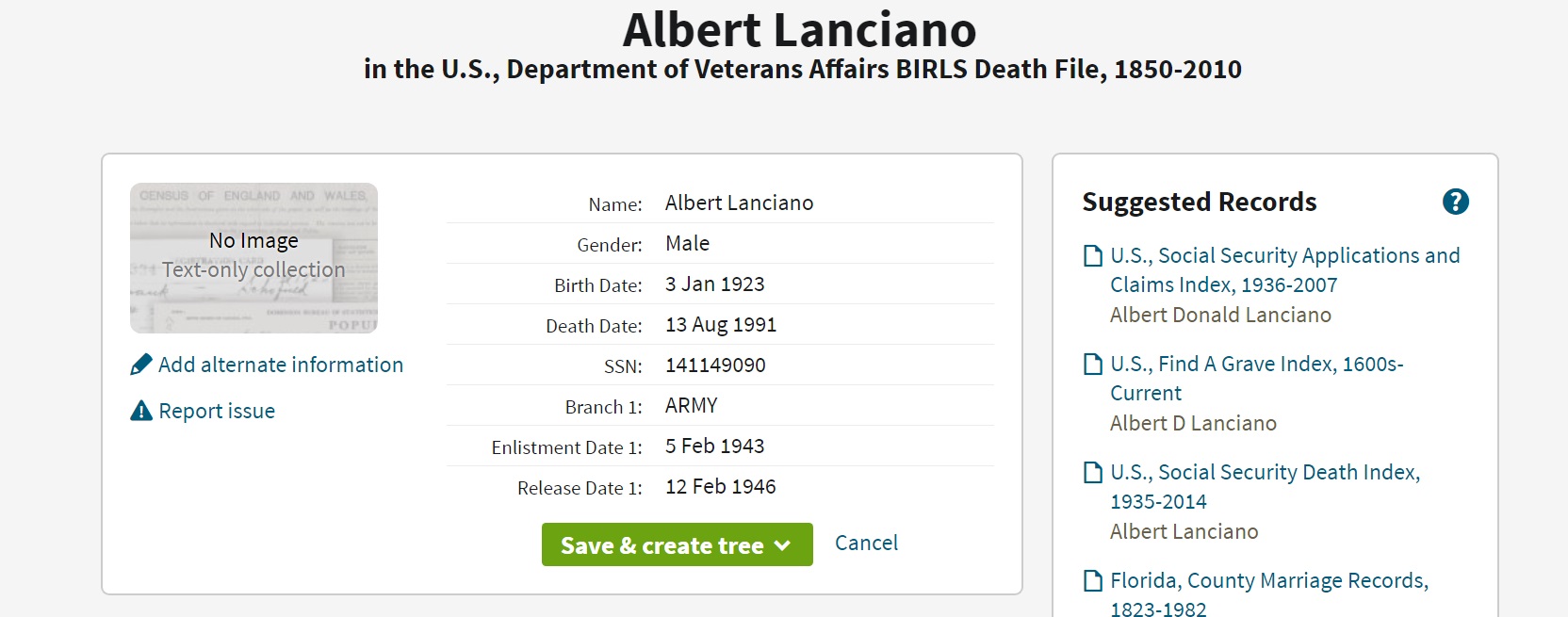Open Social Security Death Index, 1935-2014 link
Image resolution: width=1568 pixels, height=617 pixels.
[1265, 486]
